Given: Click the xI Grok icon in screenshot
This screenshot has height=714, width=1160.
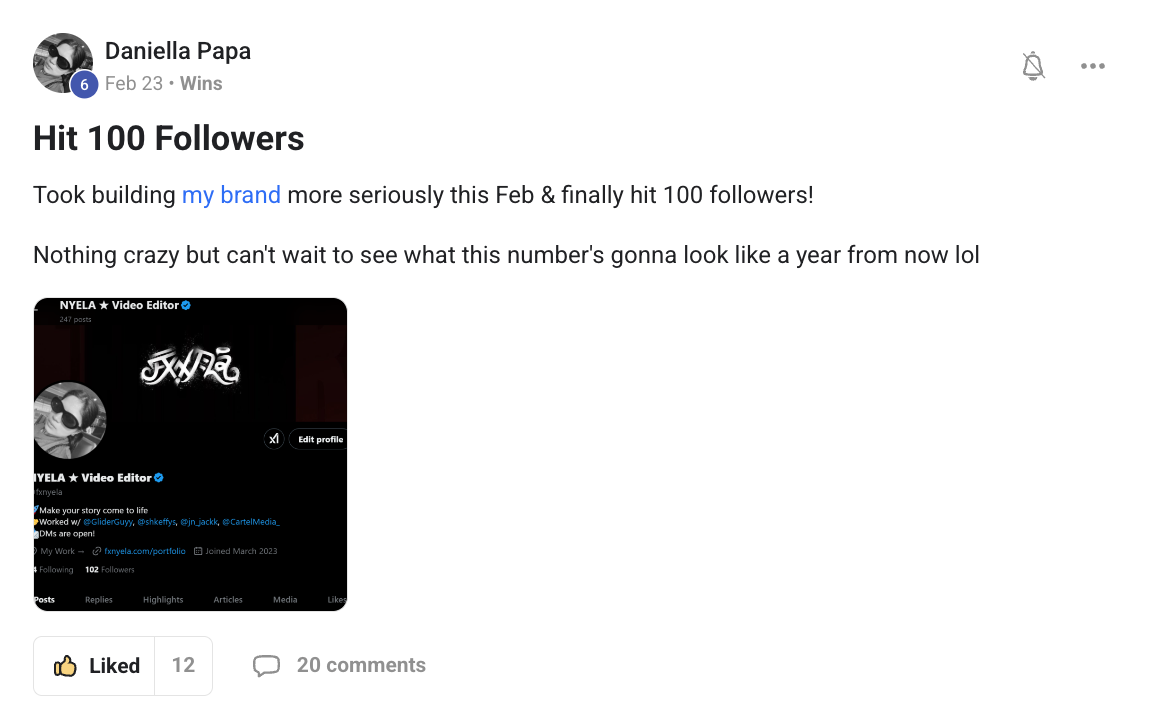Looking at the screenshot, I should click(x=274, y=439).
